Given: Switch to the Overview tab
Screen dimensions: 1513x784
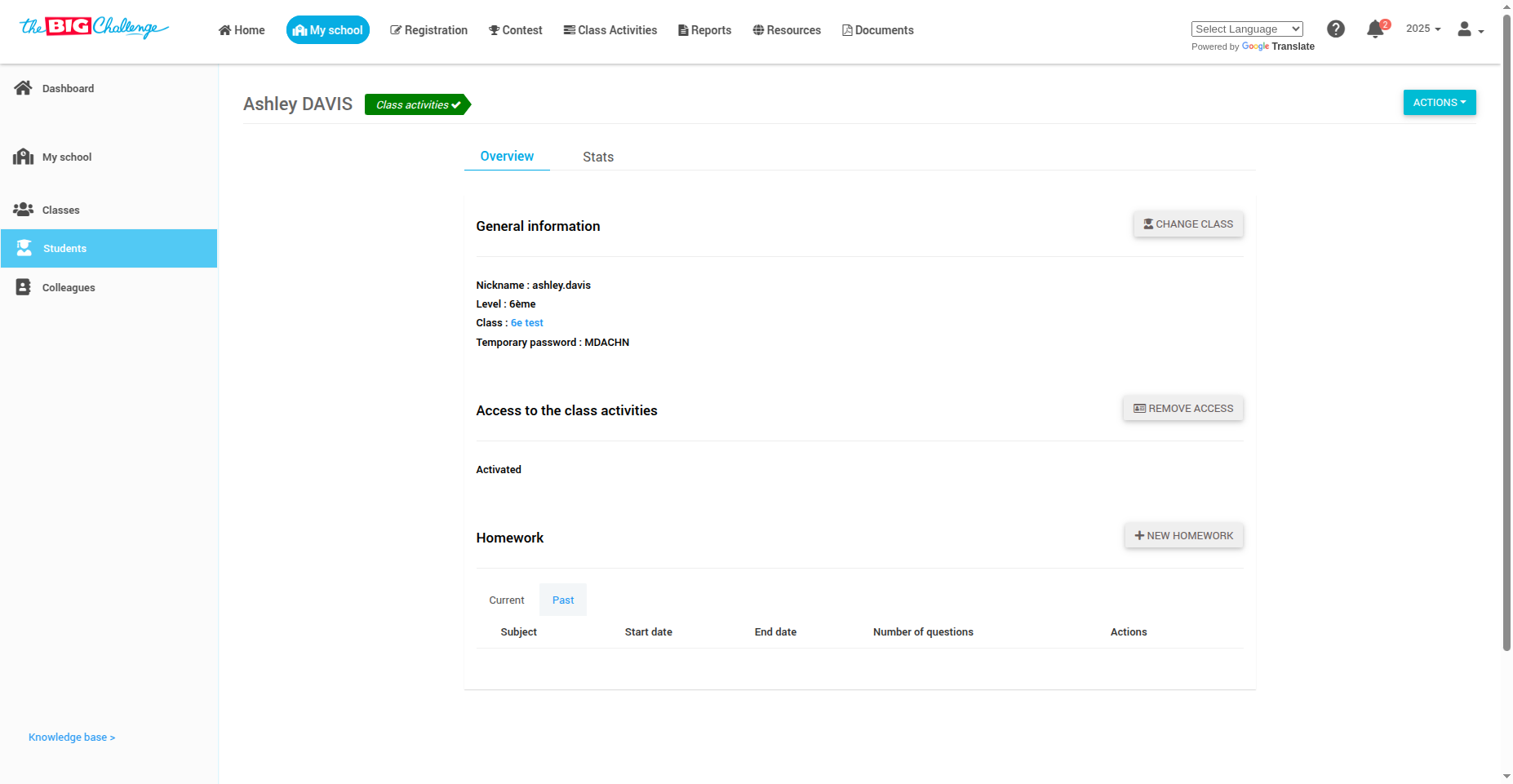Looking at the screenshot, I should pos(507,157).
